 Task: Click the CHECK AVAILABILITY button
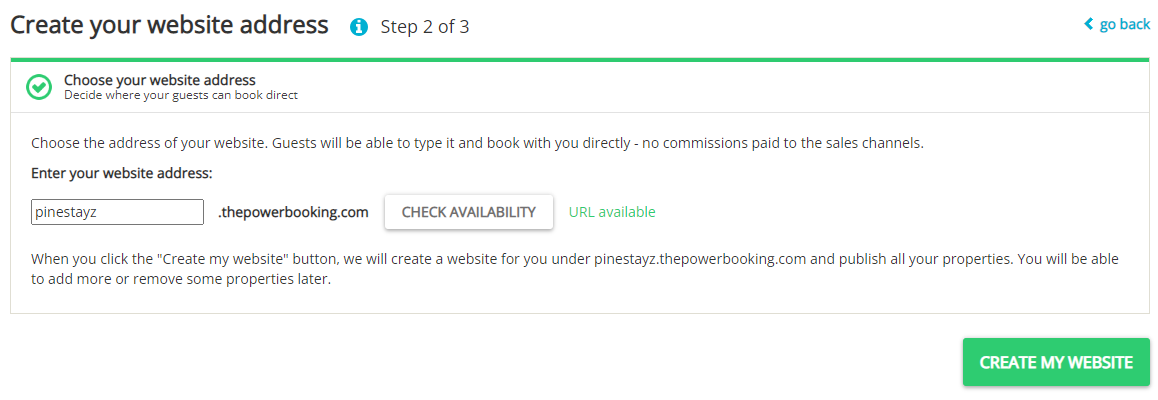[469, 212]
